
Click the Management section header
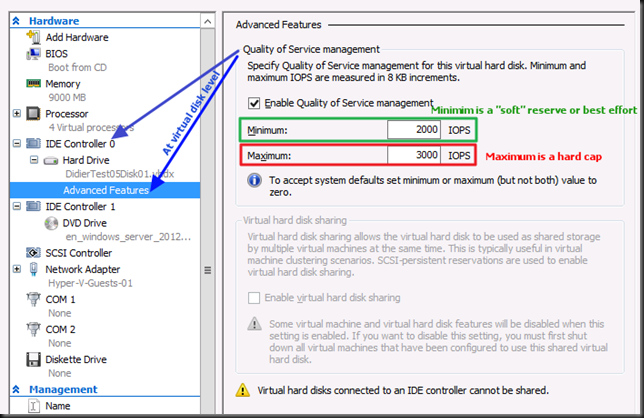(63, 389)
